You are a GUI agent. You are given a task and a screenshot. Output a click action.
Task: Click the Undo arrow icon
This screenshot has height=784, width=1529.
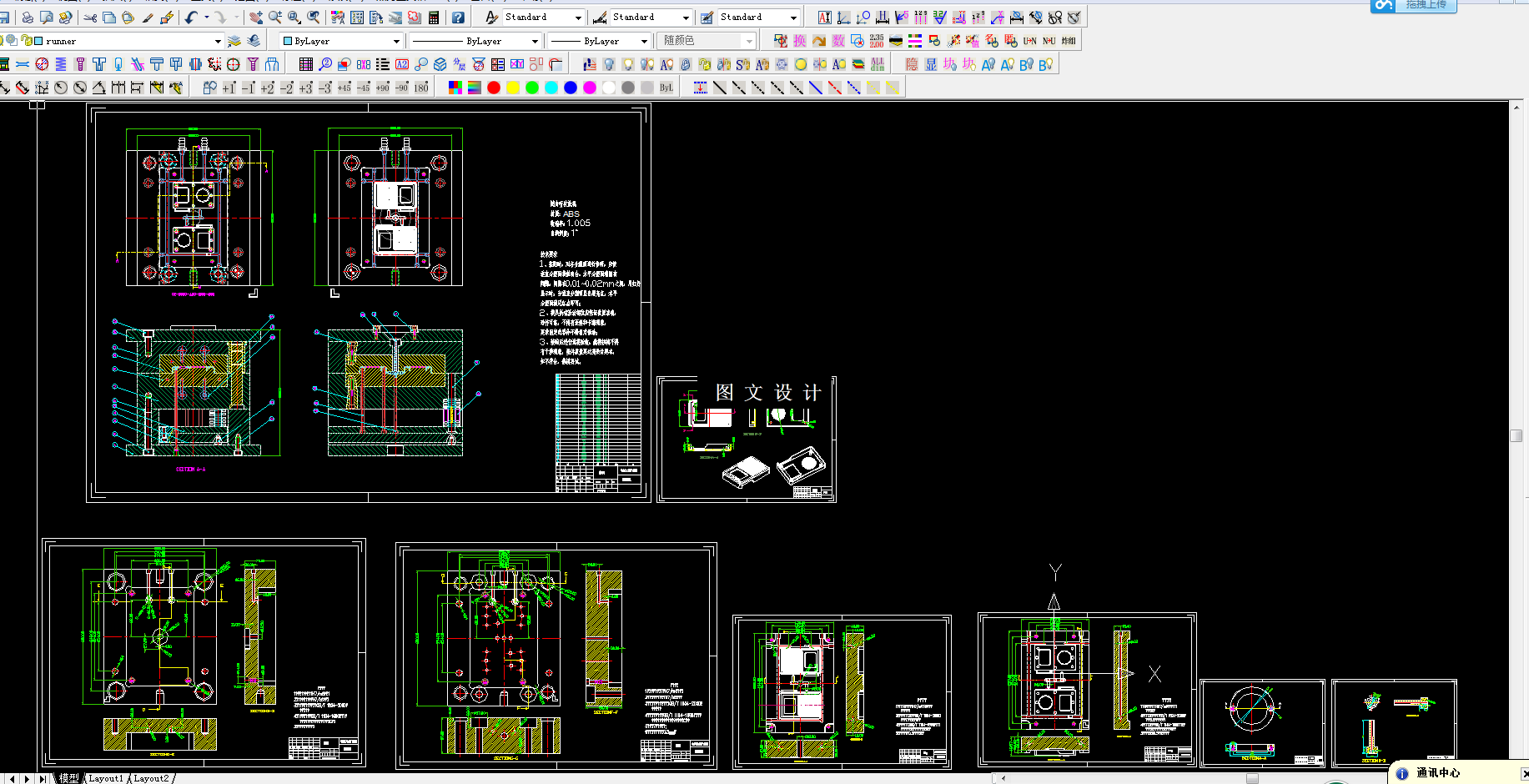(x=192, y=18)
